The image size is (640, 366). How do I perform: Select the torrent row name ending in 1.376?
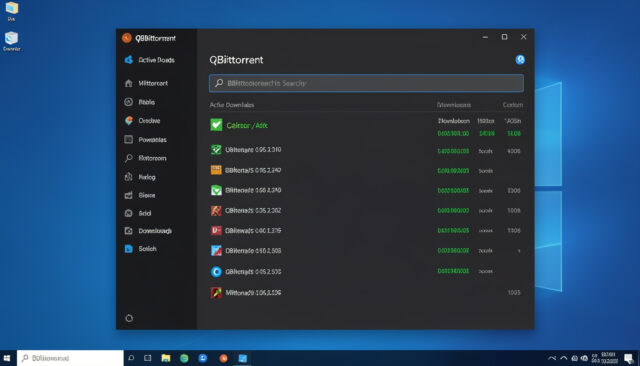pyautogui.click(x=253, y=231)
